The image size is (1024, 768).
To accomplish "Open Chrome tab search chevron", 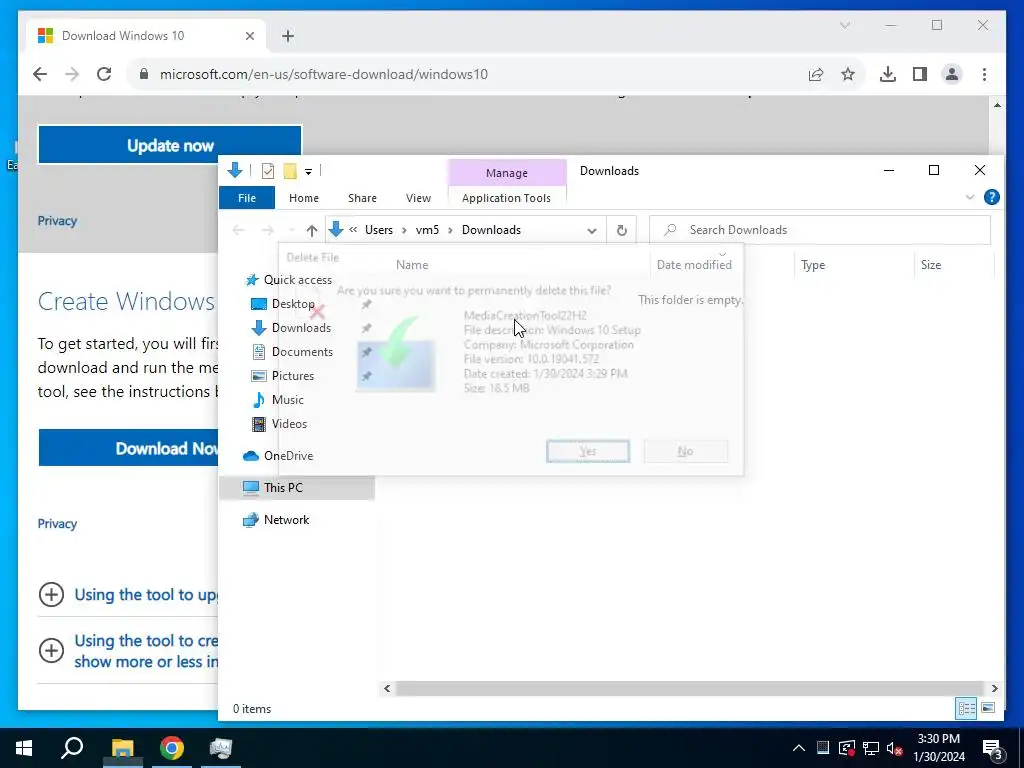I will pyautogui.click(x=844, y=25).
